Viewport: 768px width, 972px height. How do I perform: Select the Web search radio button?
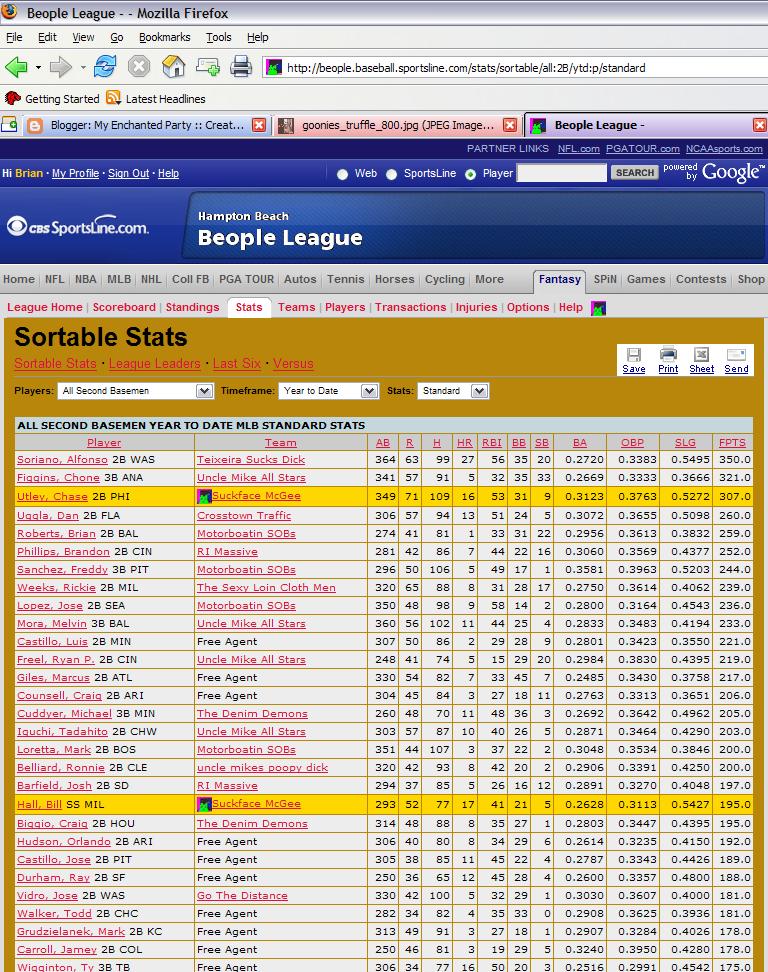click(342, 174)
